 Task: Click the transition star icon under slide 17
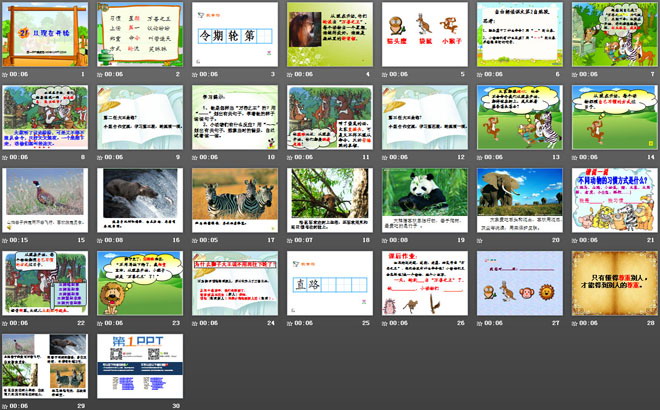[x=195, y=240]
